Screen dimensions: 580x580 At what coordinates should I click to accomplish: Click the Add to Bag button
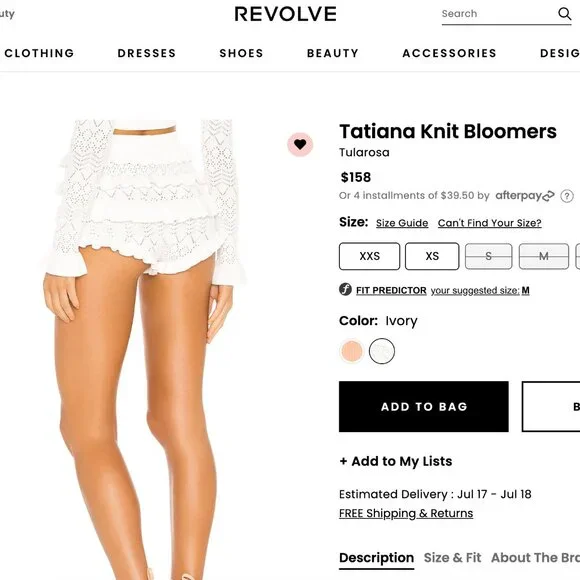pyautogui.click(x=424, y=407)
